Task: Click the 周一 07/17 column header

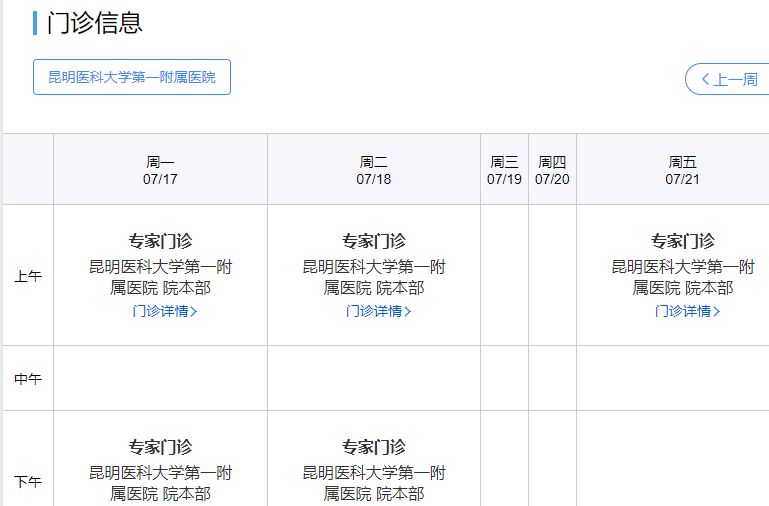Action: click(x=160, y=170)
